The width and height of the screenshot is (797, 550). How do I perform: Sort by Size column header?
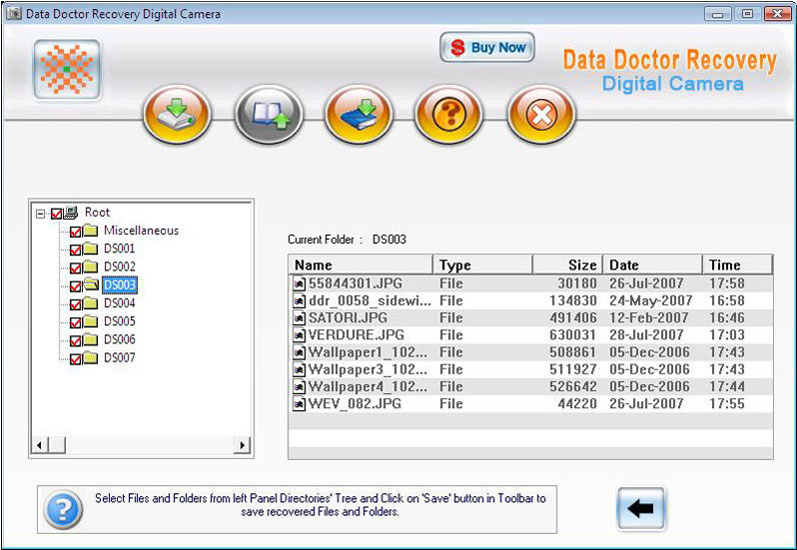[x=567, y=265]
